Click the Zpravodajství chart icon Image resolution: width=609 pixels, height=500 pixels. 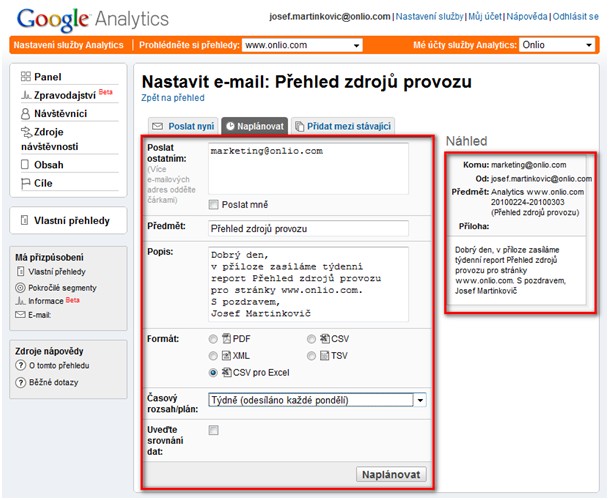click(x=26, y=95)
